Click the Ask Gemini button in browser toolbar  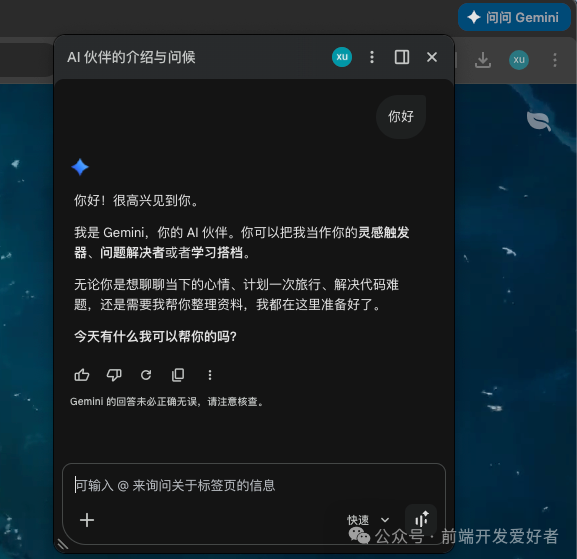coord(514,17)
